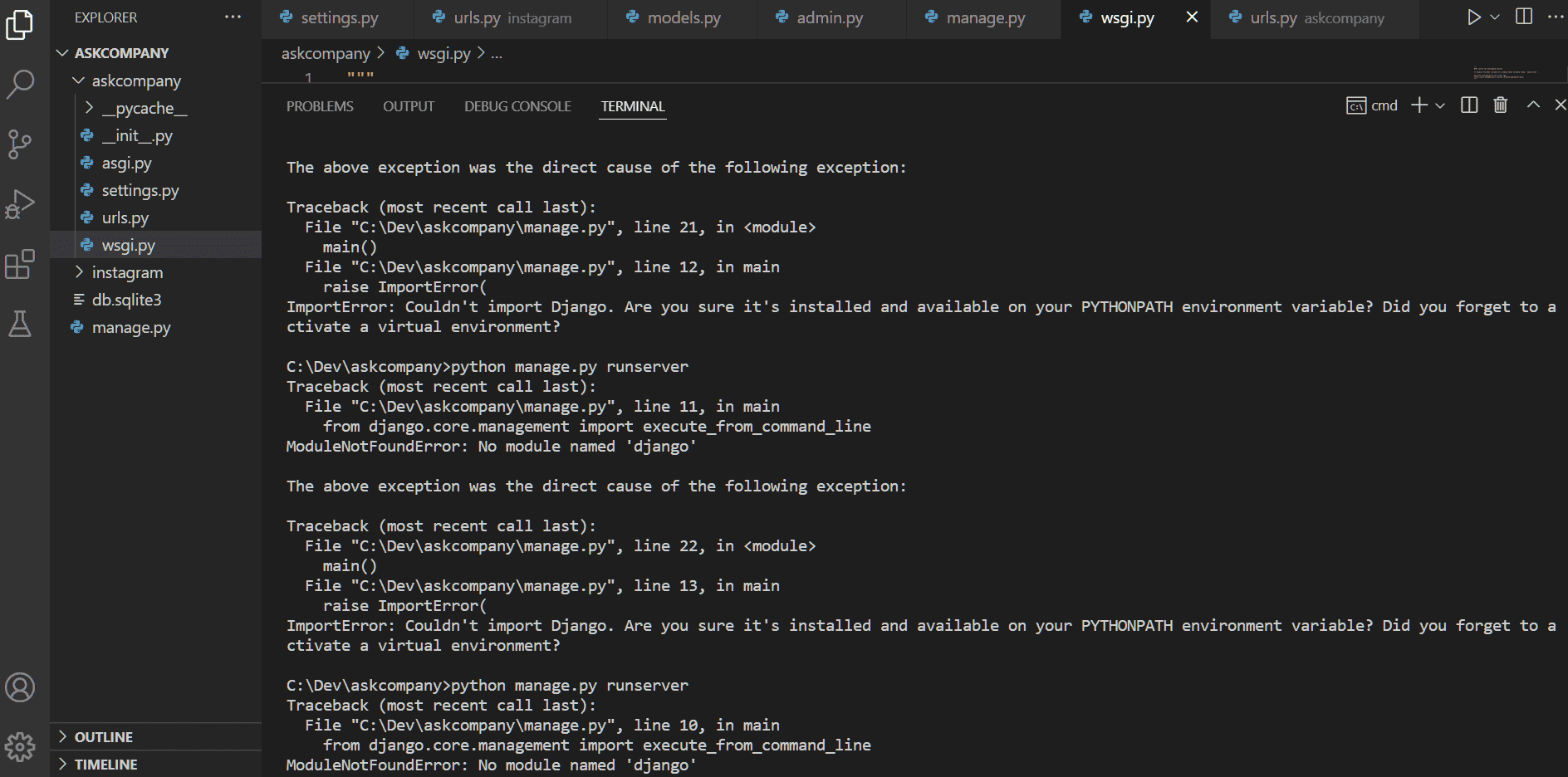Switch to the PROBLEMS panel tab

pos(320,106)
